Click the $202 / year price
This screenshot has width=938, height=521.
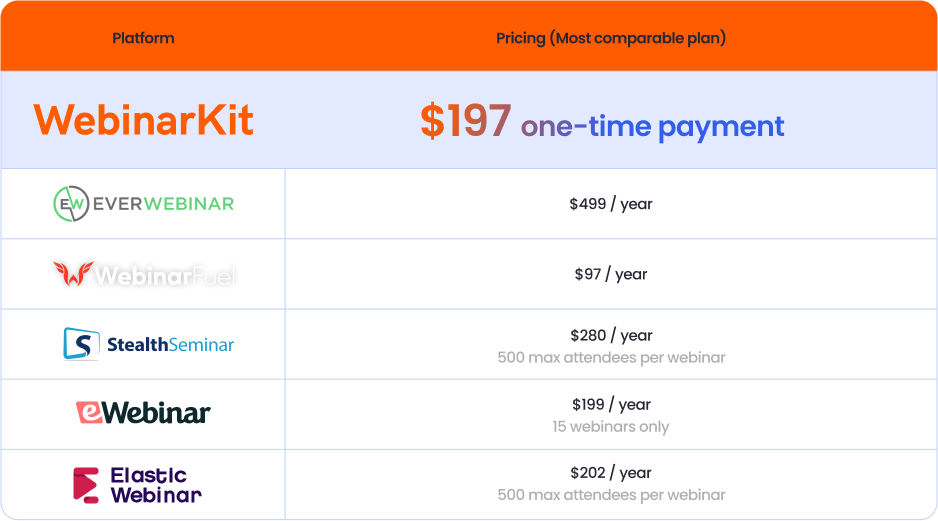611,473
